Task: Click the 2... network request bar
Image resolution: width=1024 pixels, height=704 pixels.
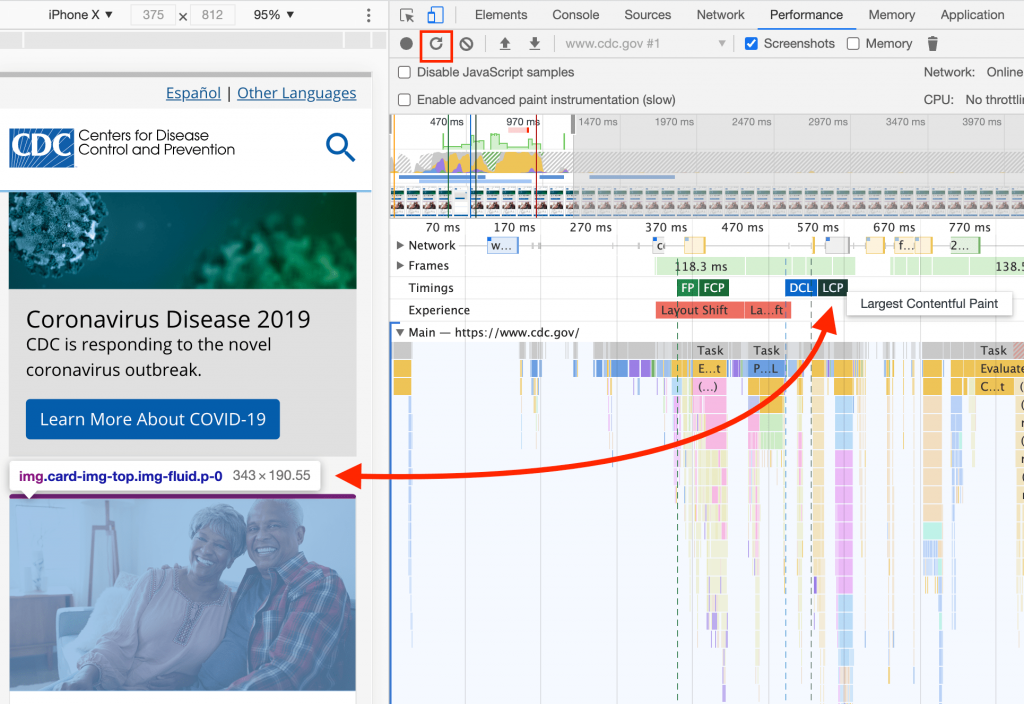Action: (x=963, y=246)
